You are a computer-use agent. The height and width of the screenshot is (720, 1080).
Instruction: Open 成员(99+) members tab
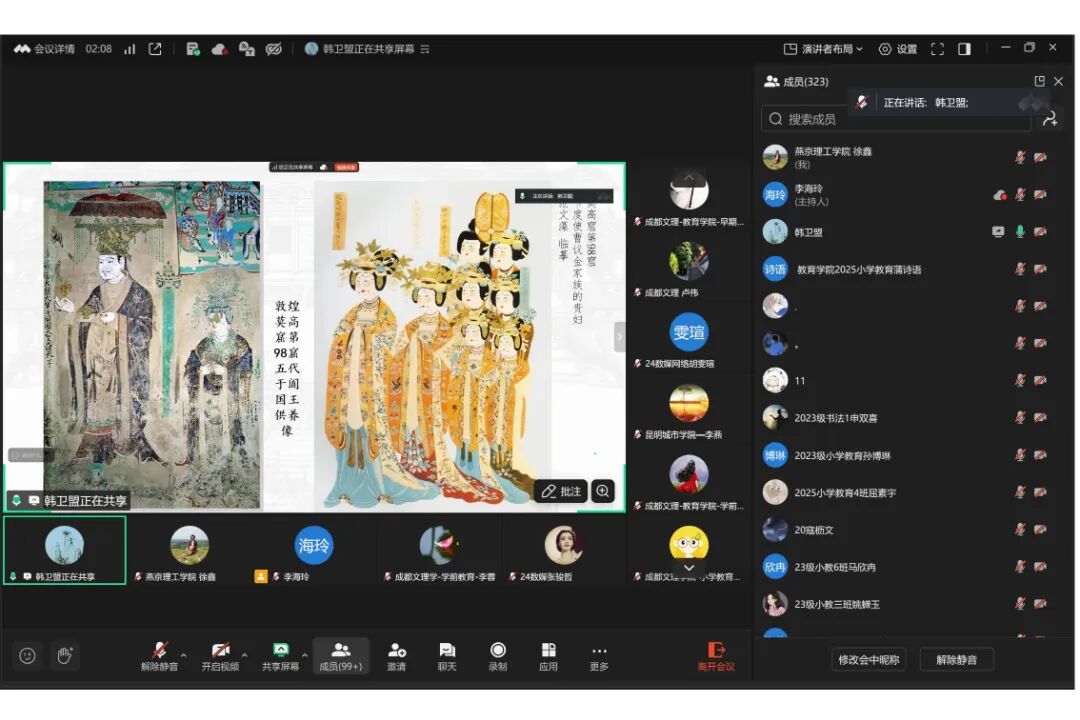[x=341, y=656]
